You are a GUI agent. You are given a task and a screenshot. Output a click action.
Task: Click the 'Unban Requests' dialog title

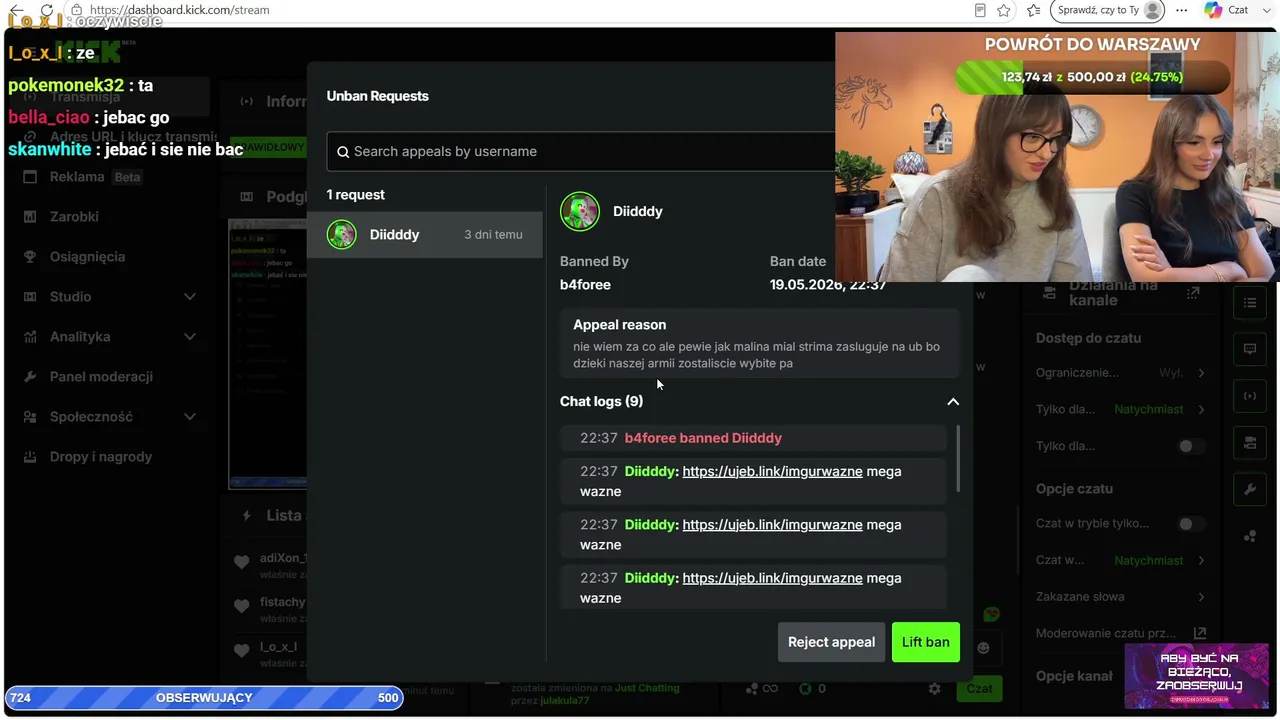pyautogui.click(x=378, y=96)
